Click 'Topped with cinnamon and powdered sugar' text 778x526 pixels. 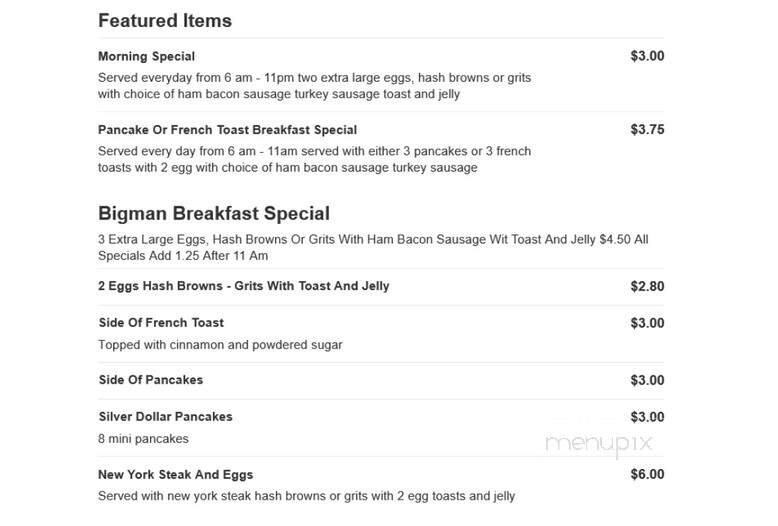(220, 345)
